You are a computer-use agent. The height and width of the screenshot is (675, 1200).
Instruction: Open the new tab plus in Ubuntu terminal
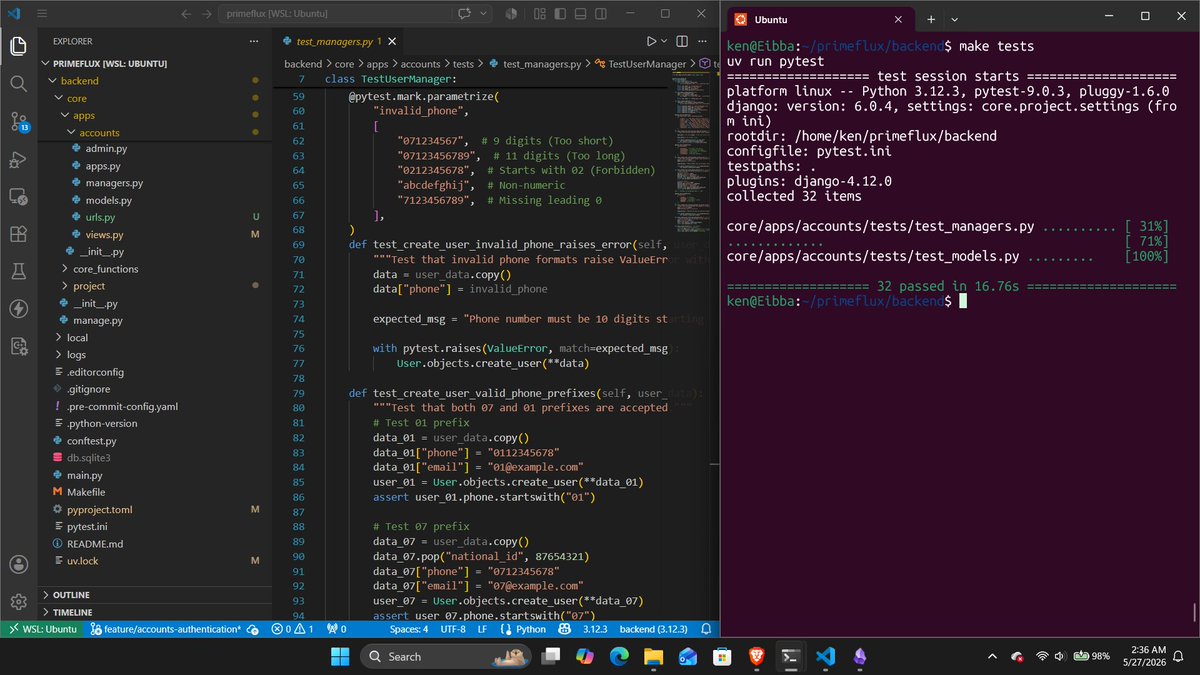pos(930,19)
